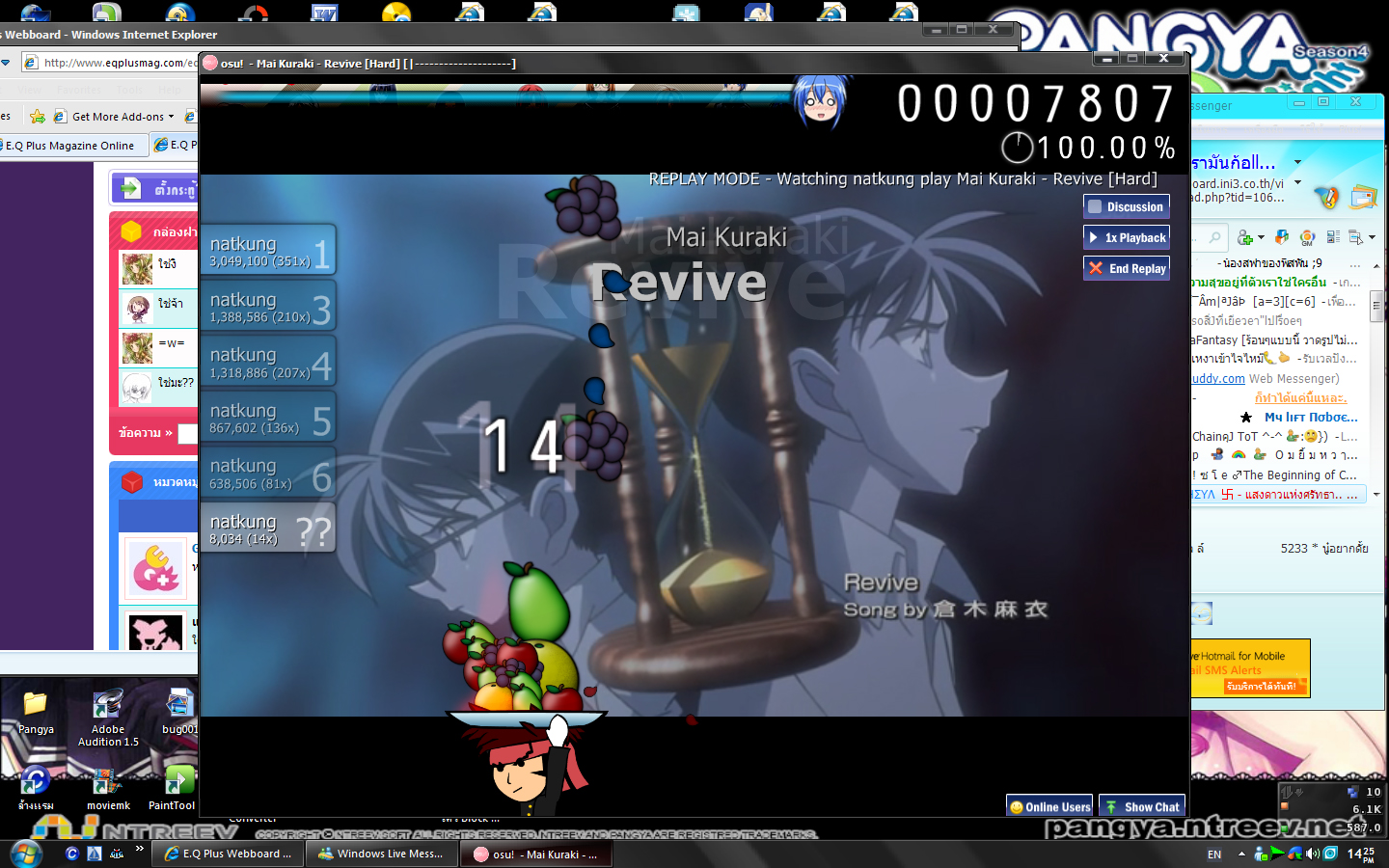Open the Adobe Audition 1.5 shortcut
This screenshot has height=868, width=1389.
[x=108, y=718]
